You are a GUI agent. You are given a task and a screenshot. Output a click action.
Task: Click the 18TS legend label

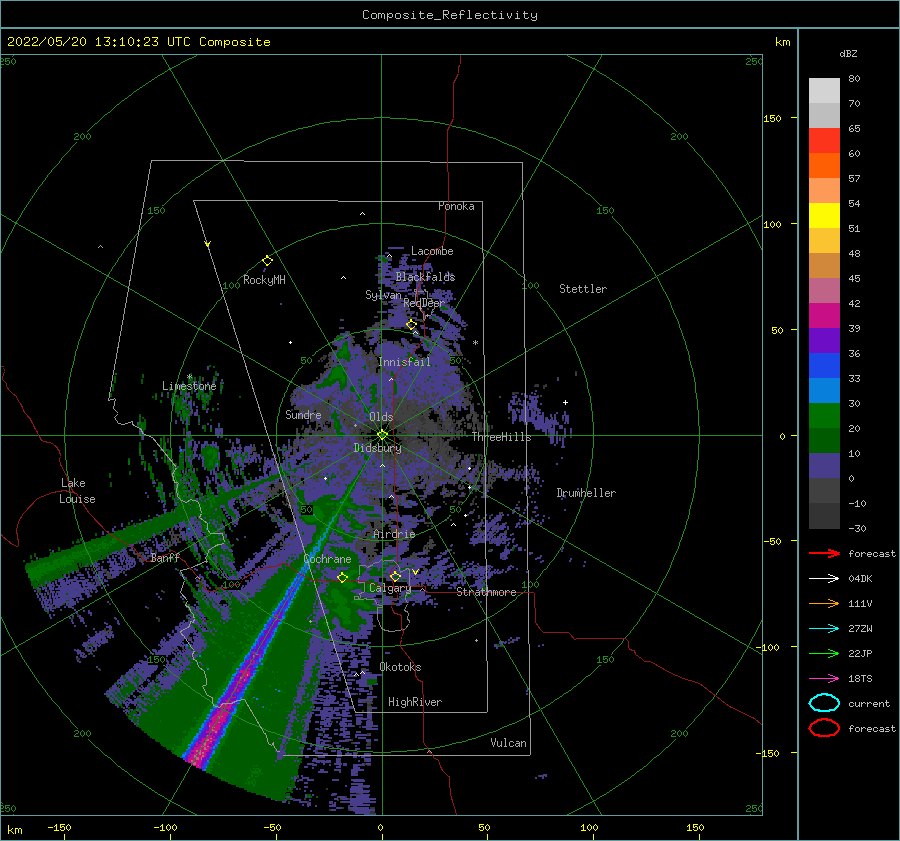(860, 679)
